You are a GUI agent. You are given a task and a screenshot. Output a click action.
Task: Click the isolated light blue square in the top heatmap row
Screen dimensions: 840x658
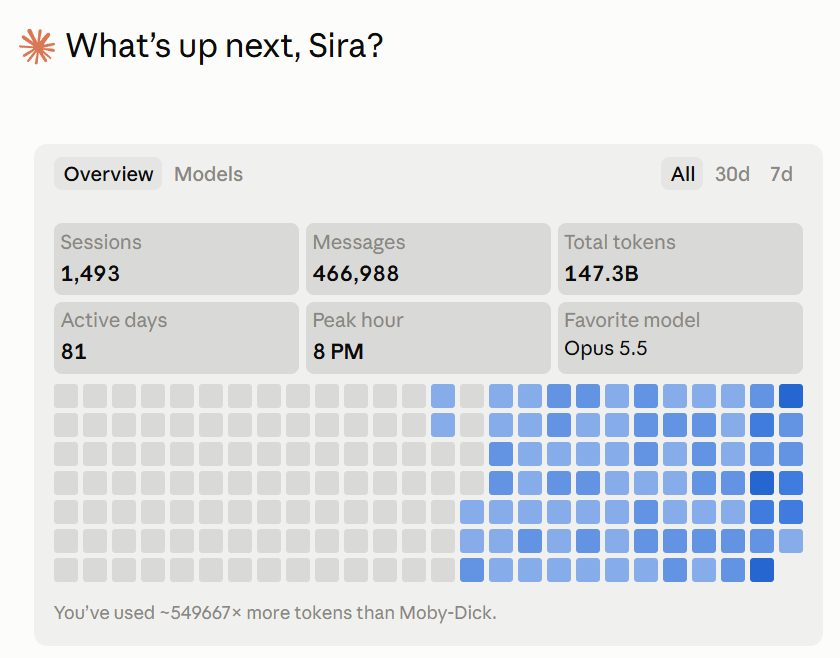point(443,396)
